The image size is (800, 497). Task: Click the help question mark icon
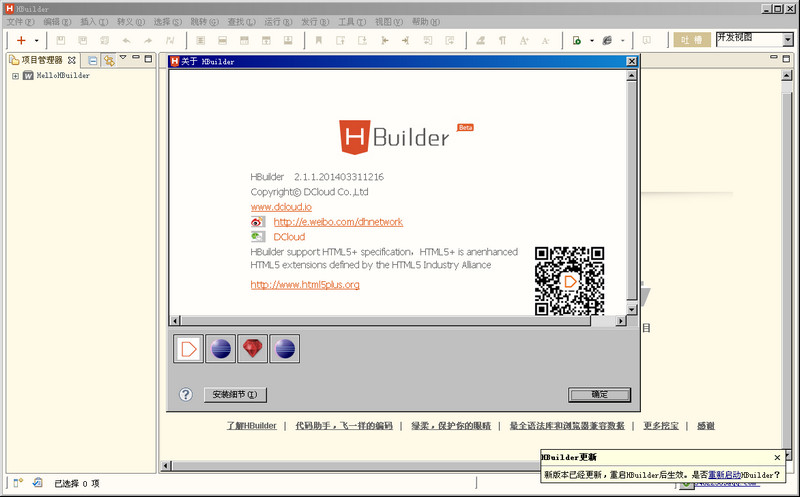pos(186,394)
